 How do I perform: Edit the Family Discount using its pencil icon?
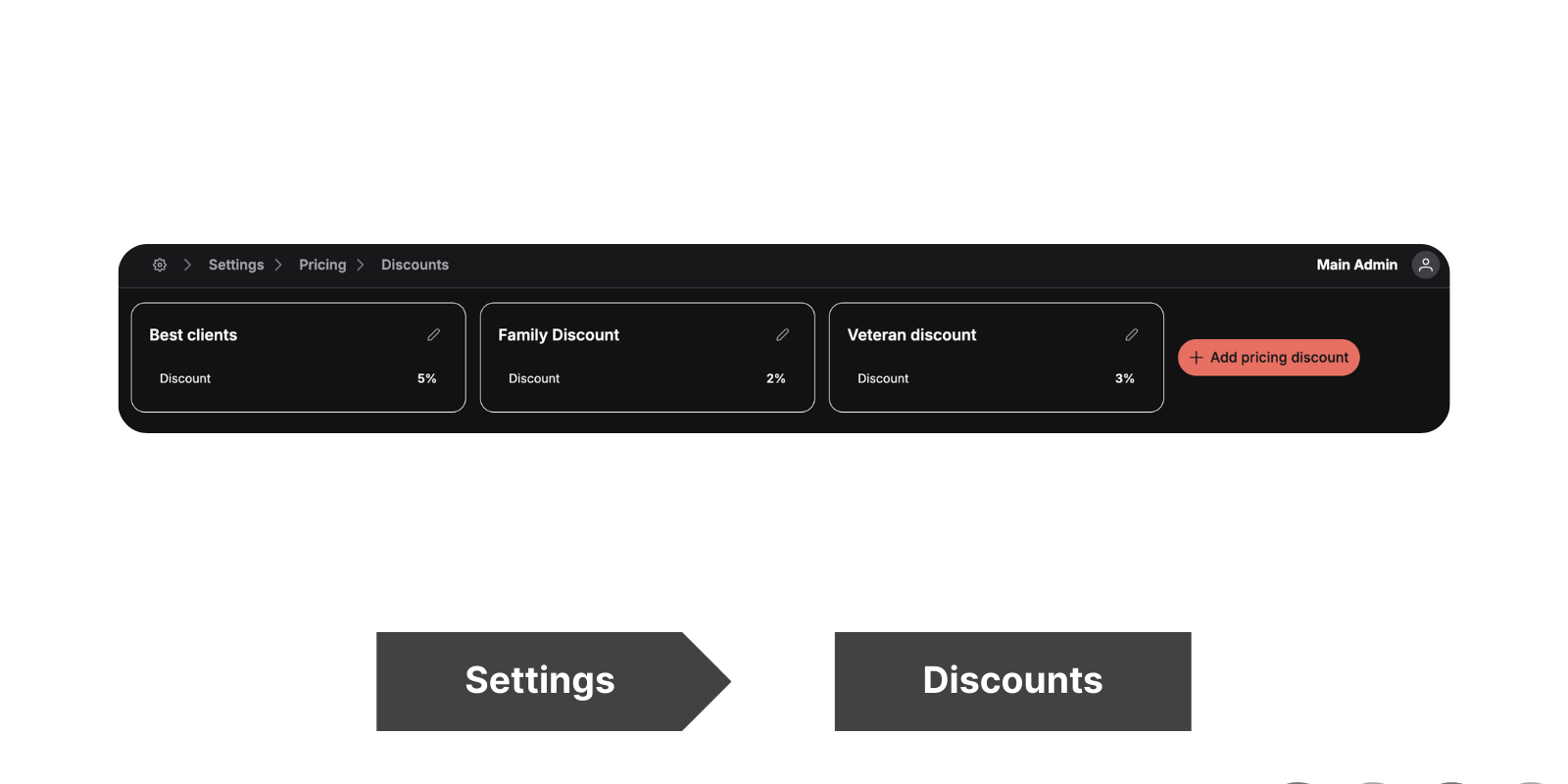[782, 334]
